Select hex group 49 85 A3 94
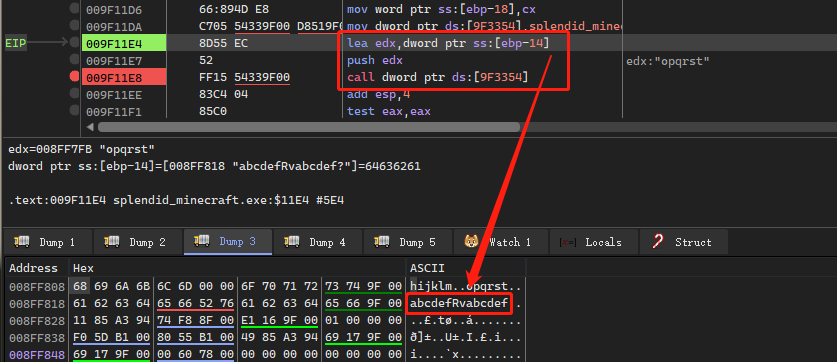Viewport: 837px width, 362px height. [x=279, y=338]
